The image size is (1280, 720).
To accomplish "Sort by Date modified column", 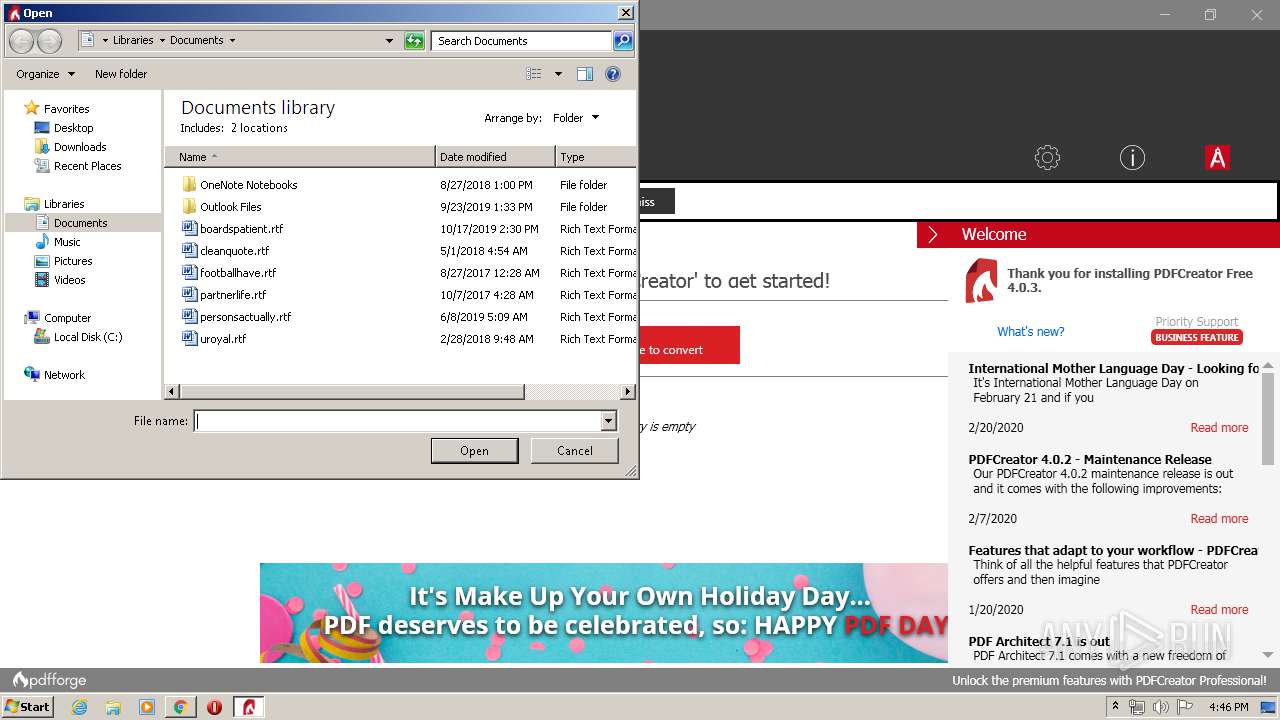I will click(495, 157).
